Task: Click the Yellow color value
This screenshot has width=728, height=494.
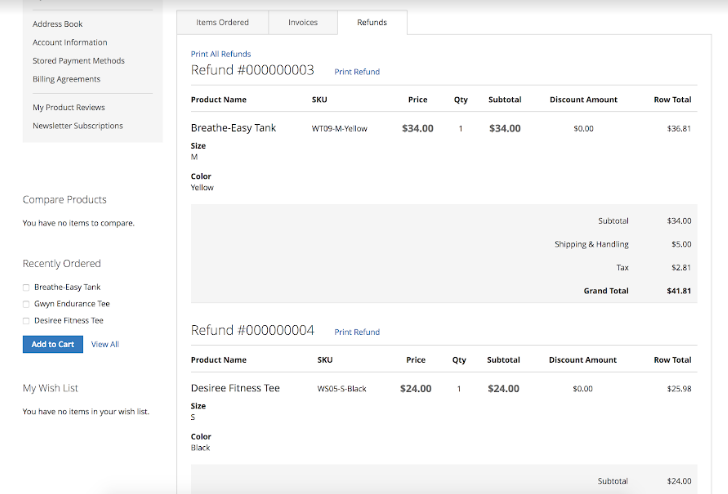Action: (x=202, y=188)
